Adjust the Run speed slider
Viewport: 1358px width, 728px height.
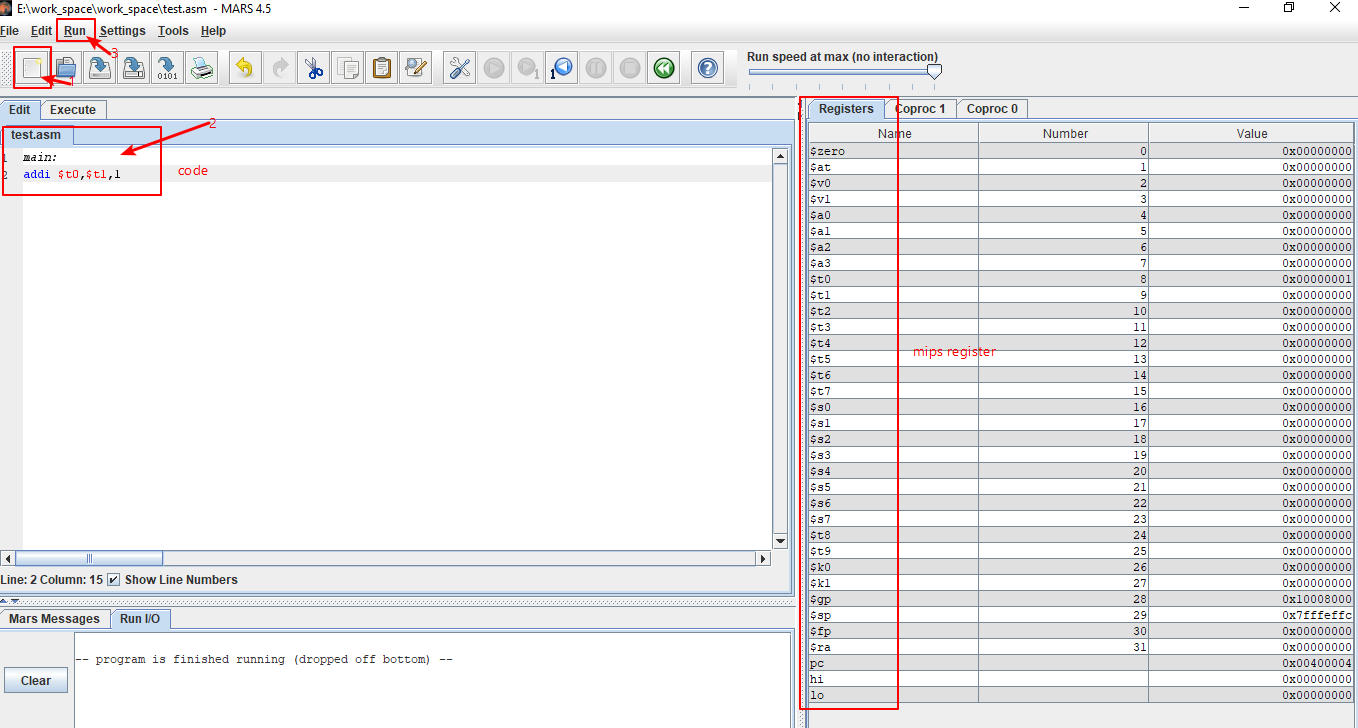pyautogui.click(x=935, y=71)
